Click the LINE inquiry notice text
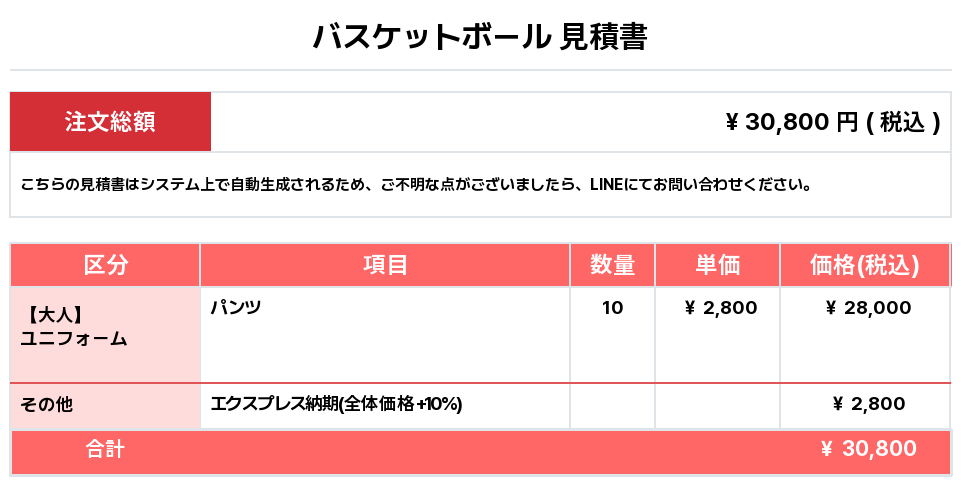961x486 pixels. pos(417,184)
